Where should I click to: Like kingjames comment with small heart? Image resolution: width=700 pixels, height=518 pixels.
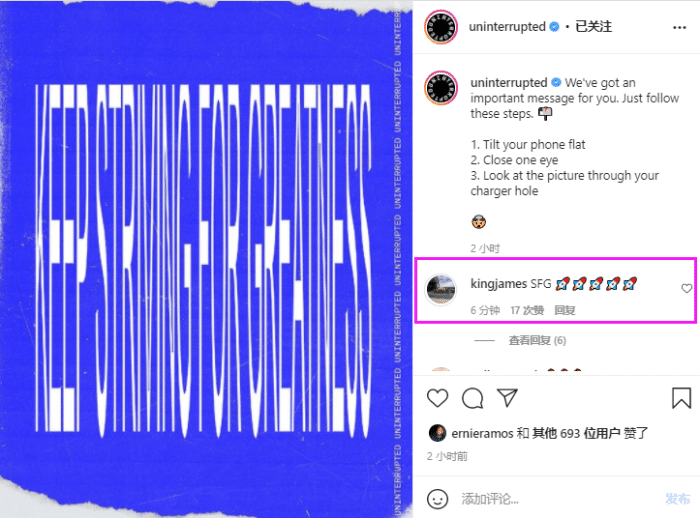687,288
